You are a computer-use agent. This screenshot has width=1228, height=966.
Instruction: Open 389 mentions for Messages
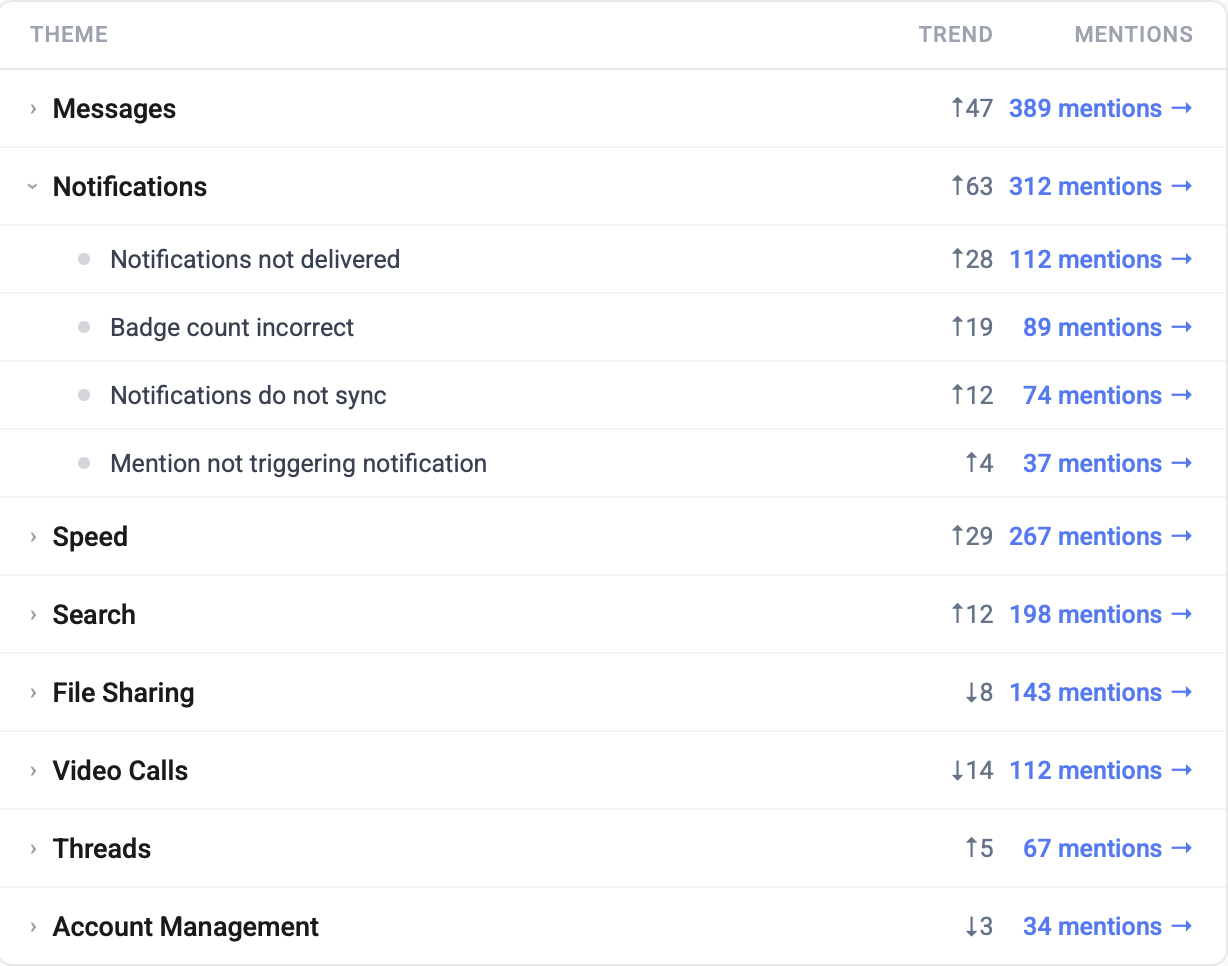pos(1087,108)
